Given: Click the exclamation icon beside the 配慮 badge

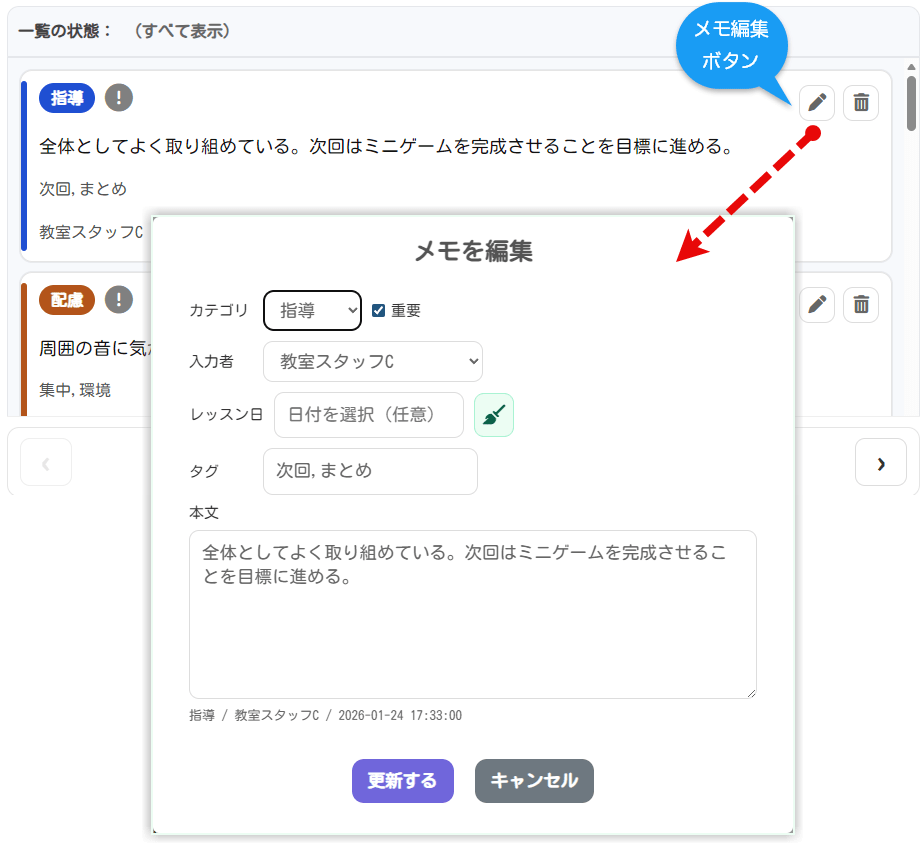Looking at the screenshot, I should point(119,299).
